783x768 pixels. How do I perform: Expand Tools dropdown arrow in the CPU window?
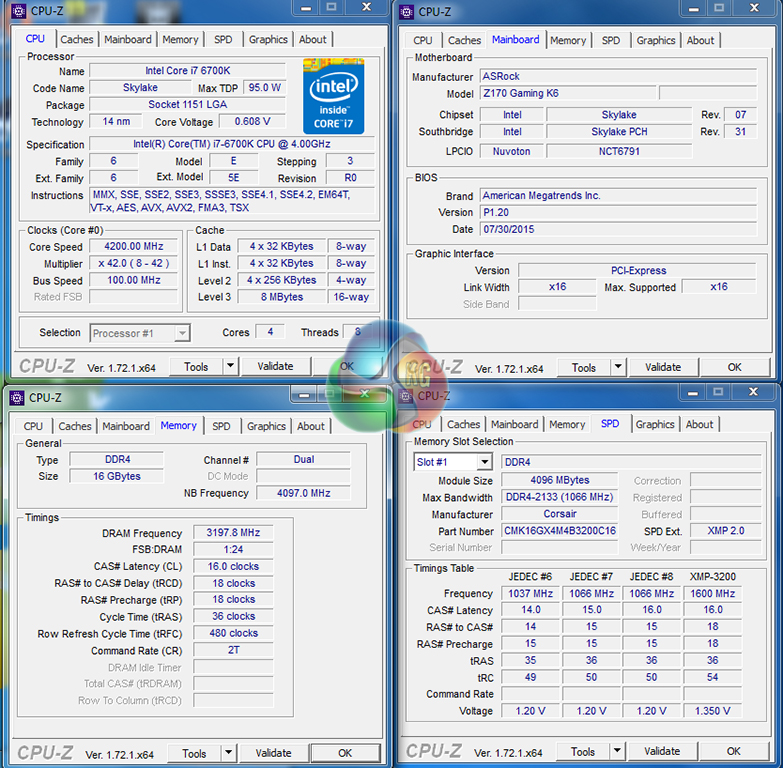coord(230,367)
